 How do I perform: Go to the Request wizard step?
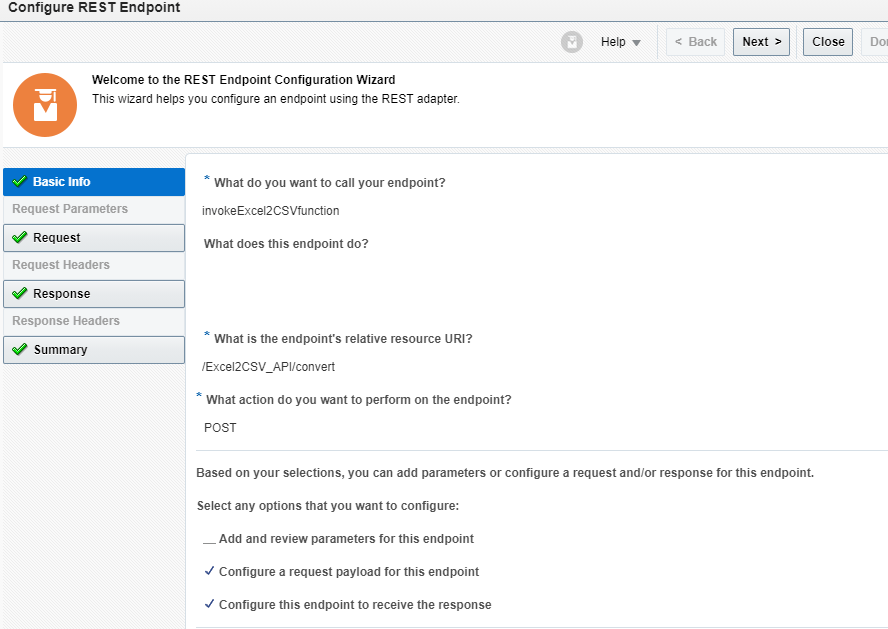point(57,238)
